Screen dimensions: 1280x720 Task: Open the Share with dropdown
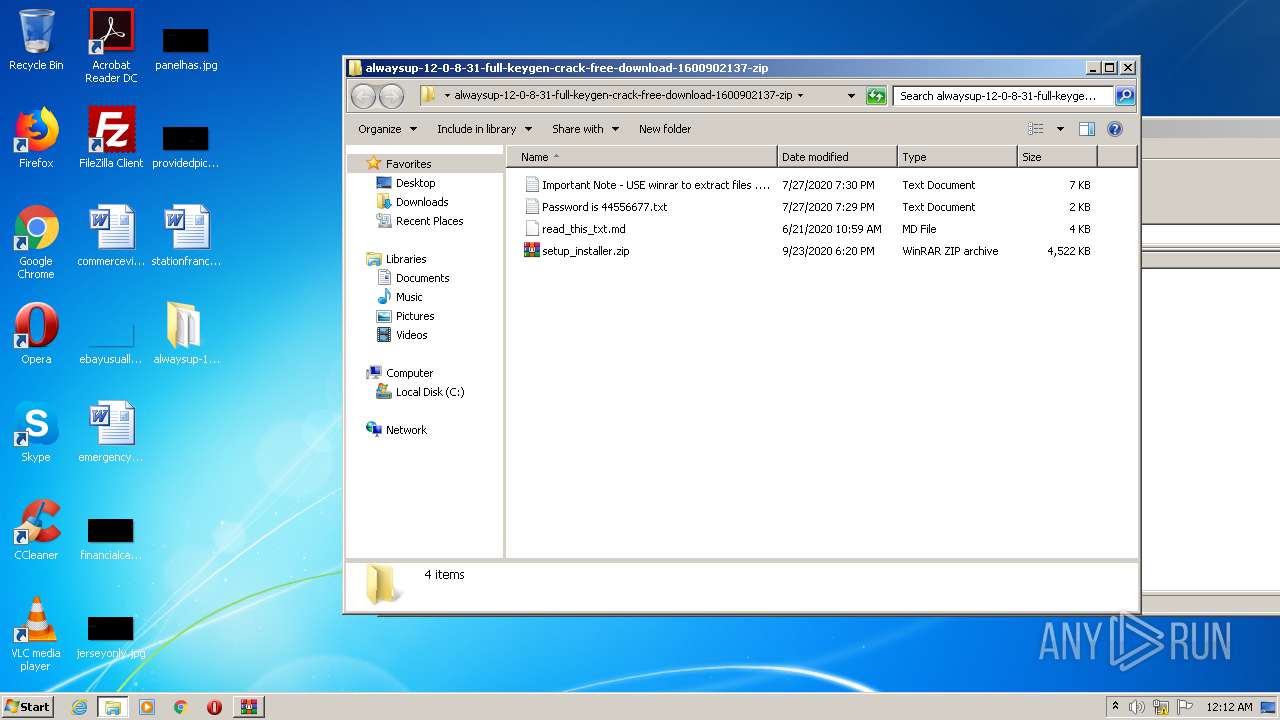tap(585, 129)
